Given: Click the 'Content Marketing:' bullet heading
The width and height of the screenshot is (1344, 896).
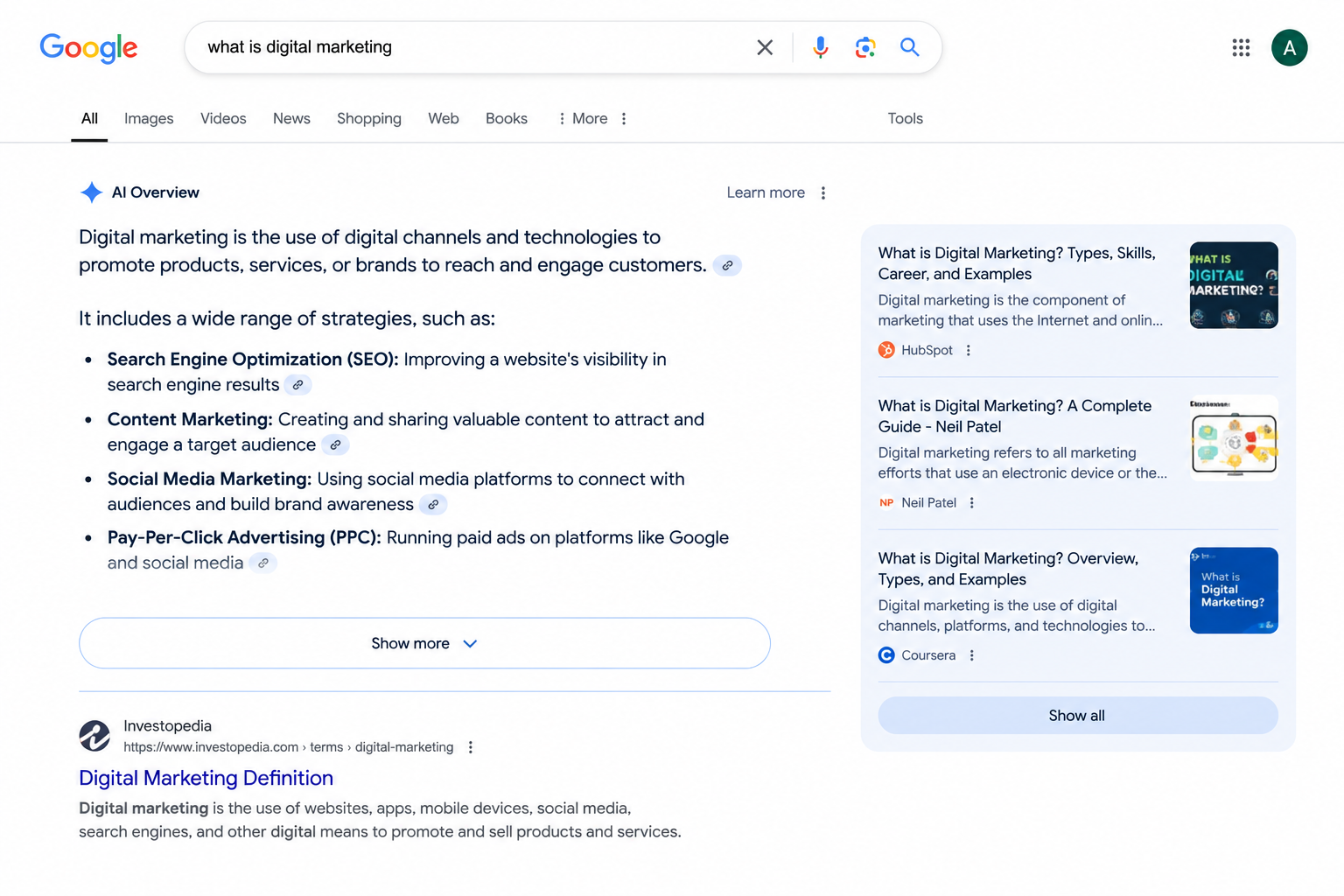Looking at the screenshot, I should (190, 420).
